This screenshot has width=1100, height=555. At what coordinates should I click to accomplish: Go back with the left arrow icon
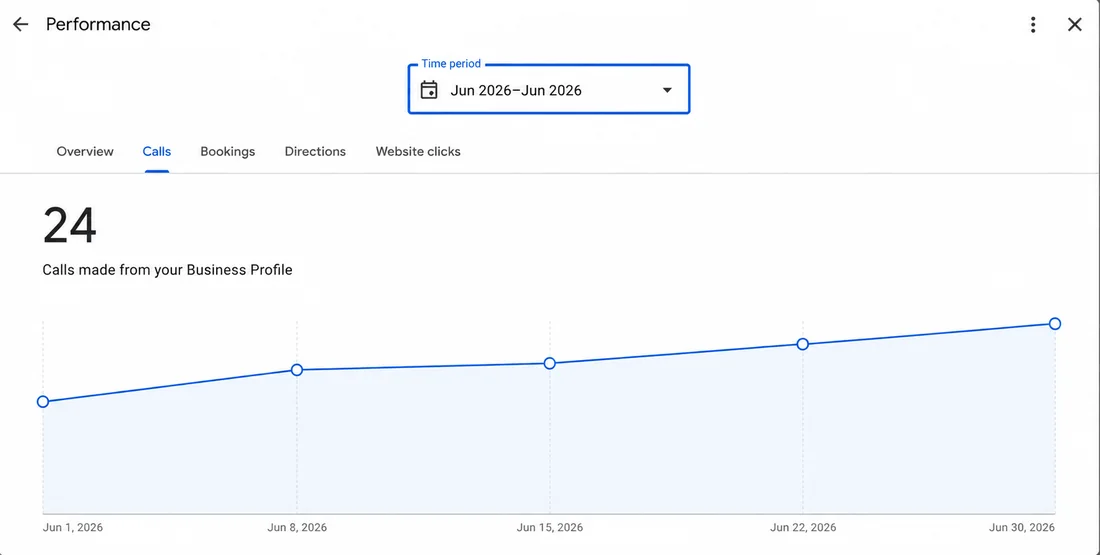coord(20,25)
